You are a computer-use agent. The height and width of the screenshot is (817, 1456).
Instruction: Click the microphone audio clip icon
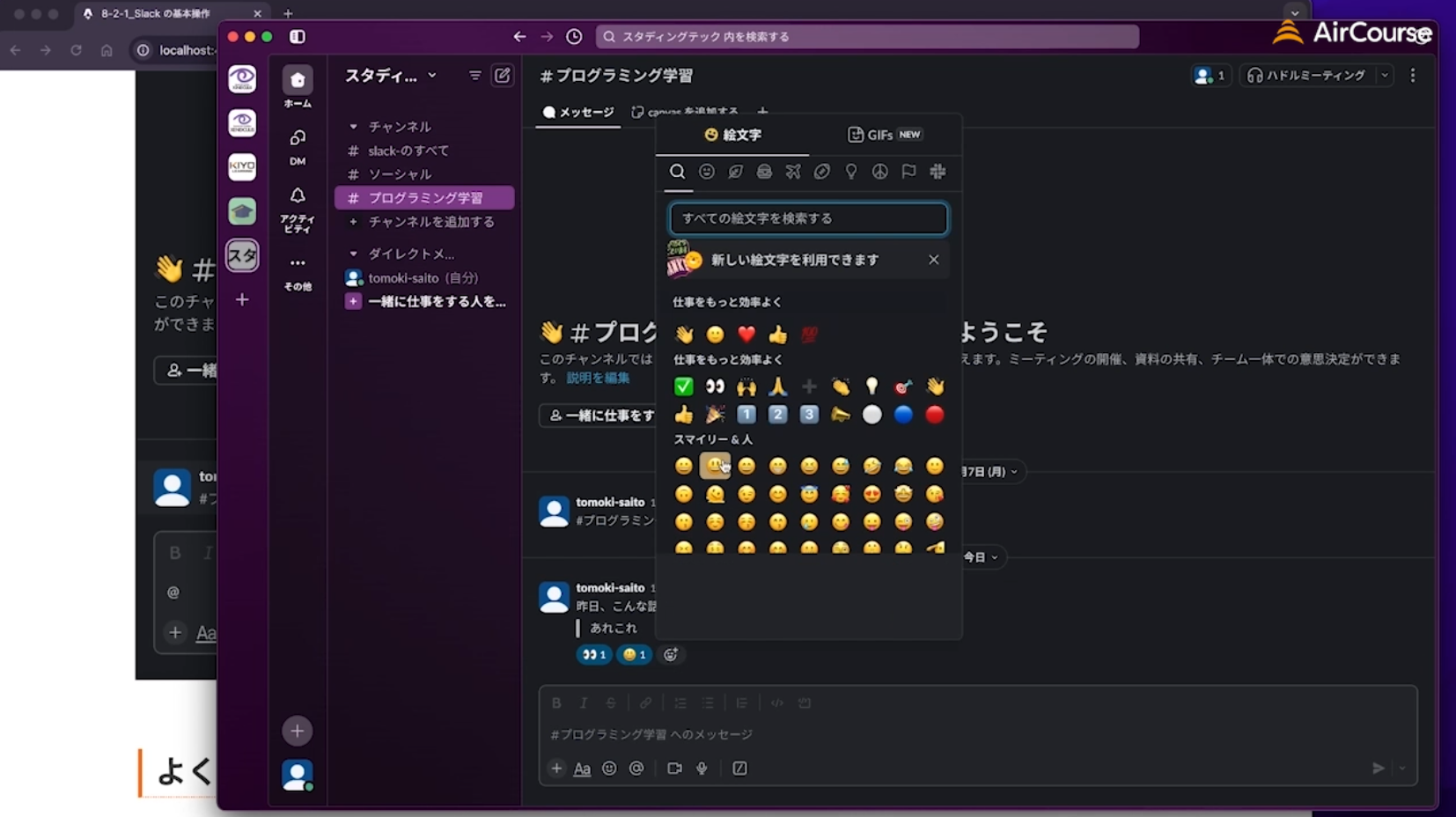click(x=702, y=769)
